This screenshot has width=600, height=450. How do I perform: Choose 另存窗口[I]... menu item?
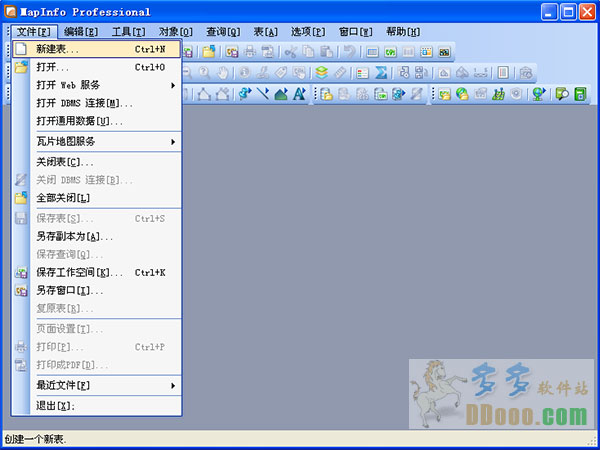pos(96,290)
